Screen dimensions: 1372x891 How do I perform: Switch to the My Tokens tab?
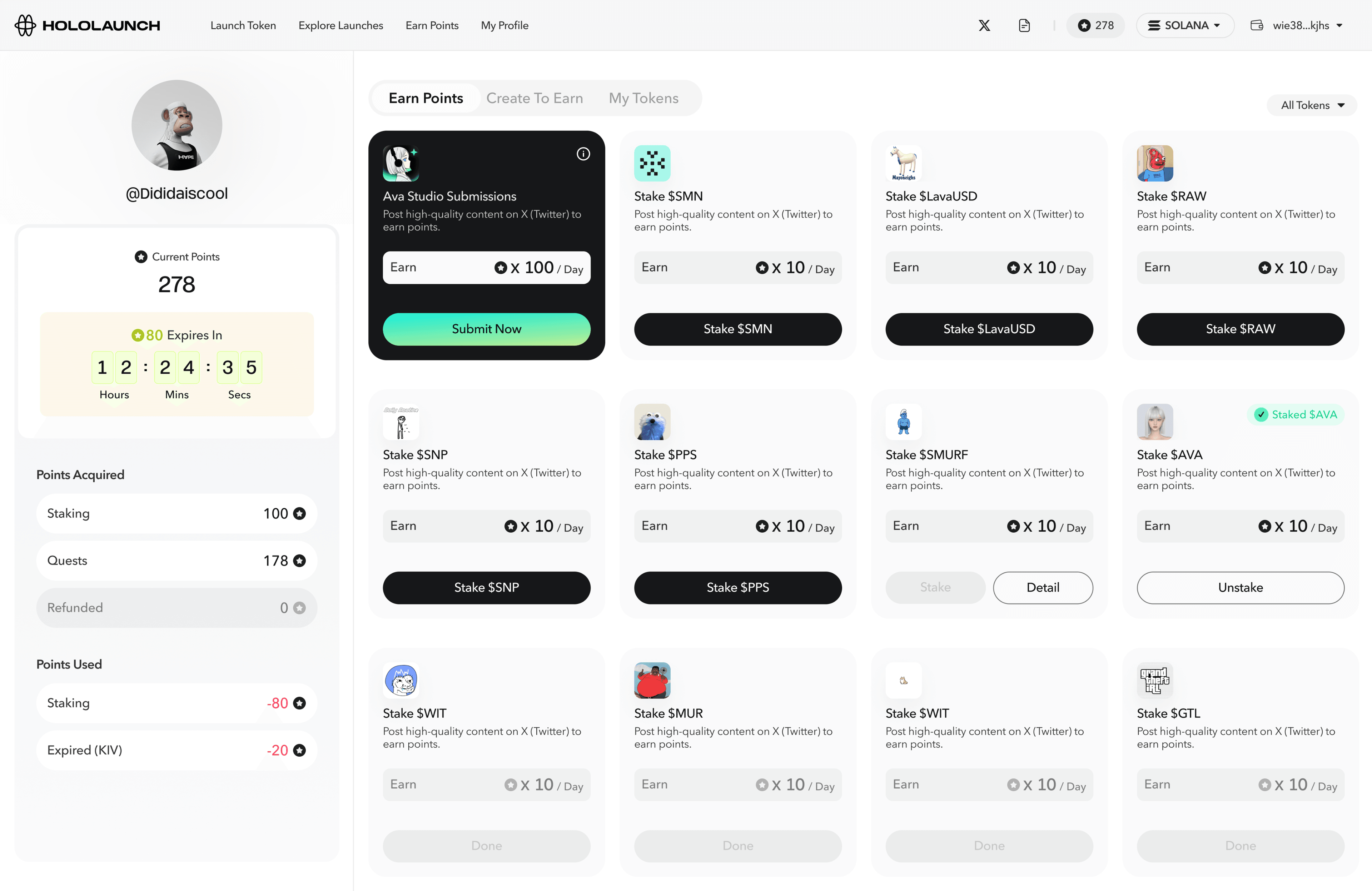point(643,98)
